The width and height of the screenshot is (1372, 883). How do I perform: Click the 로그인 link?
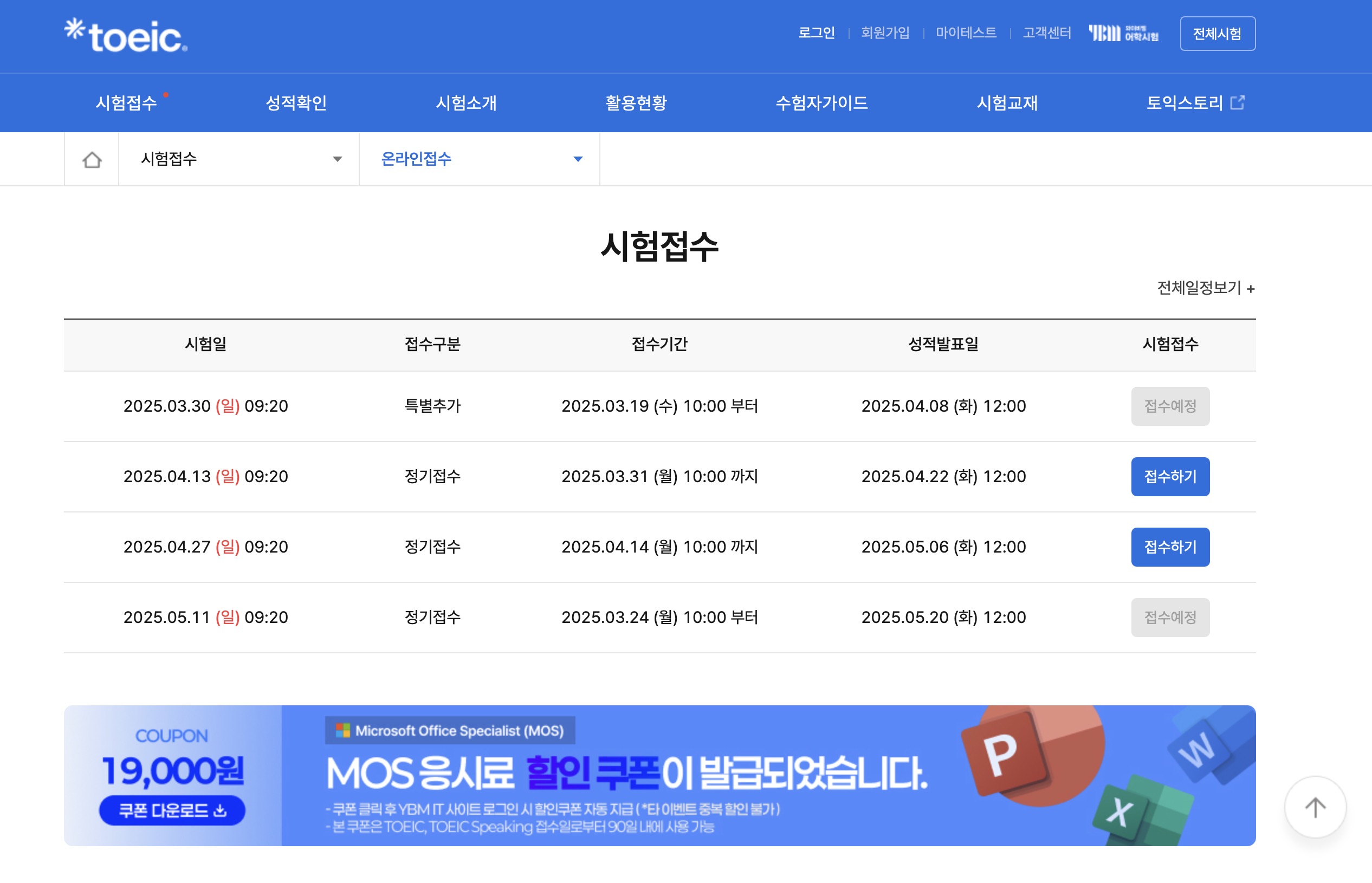click(816, 33)
